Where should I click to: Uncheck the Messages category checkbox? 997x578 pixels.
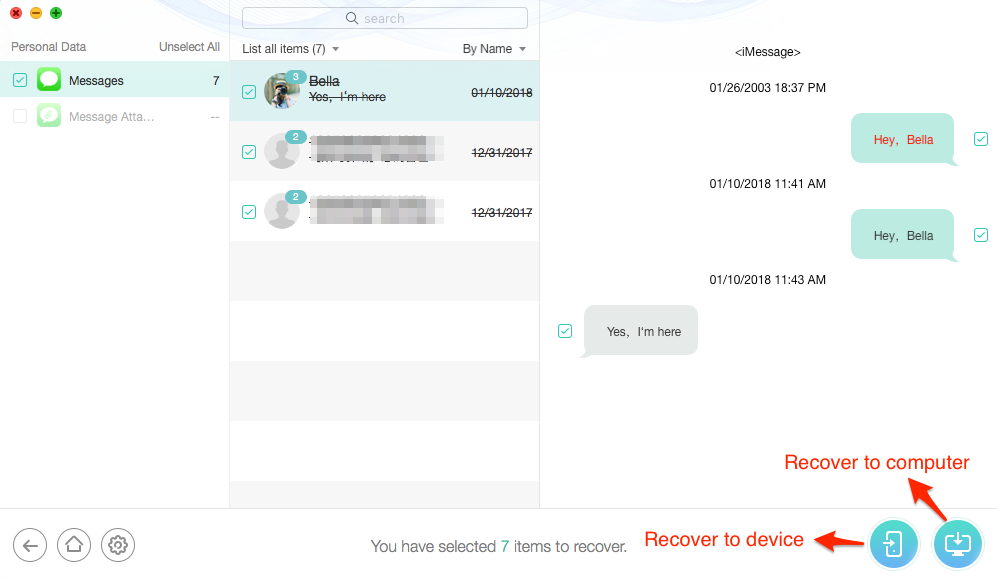(x=20, y=80)
